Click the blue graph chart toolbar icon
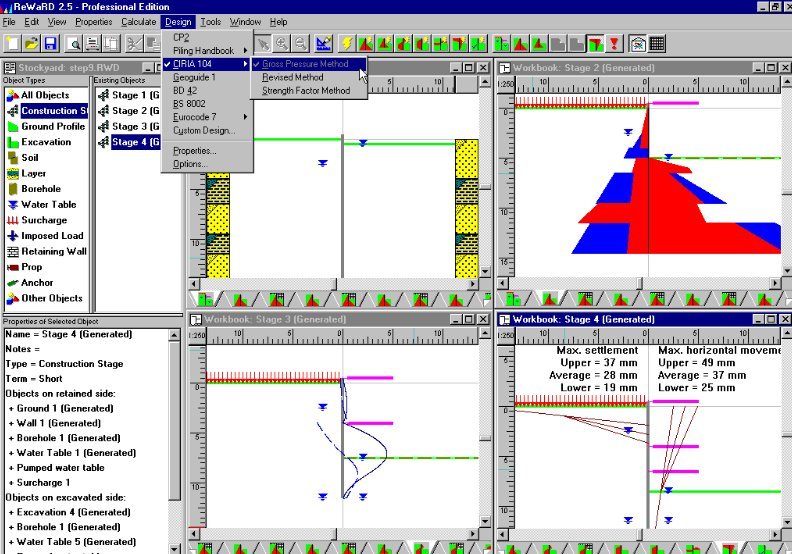The width and height of the screenshot is (792, 554). (x=323, y=44)
